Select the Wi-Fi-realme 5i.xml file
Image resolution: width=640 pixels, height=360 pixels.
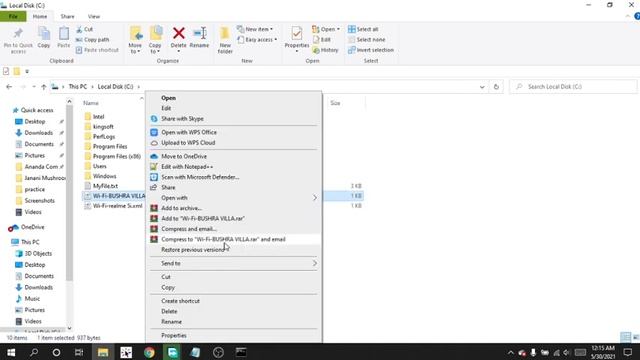pyautogui.click(x=118, y=206)
